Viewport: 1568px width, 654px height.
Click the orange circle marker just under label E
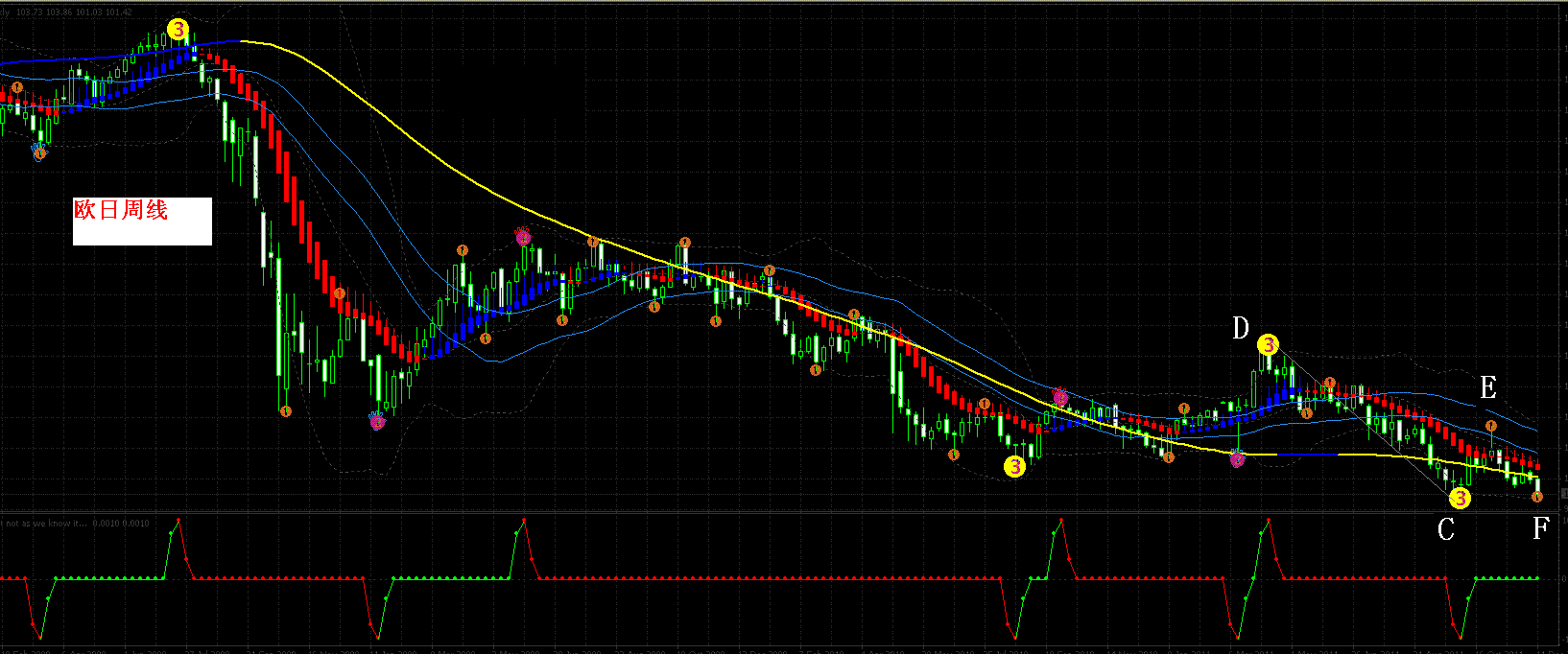pos(1491,426)
